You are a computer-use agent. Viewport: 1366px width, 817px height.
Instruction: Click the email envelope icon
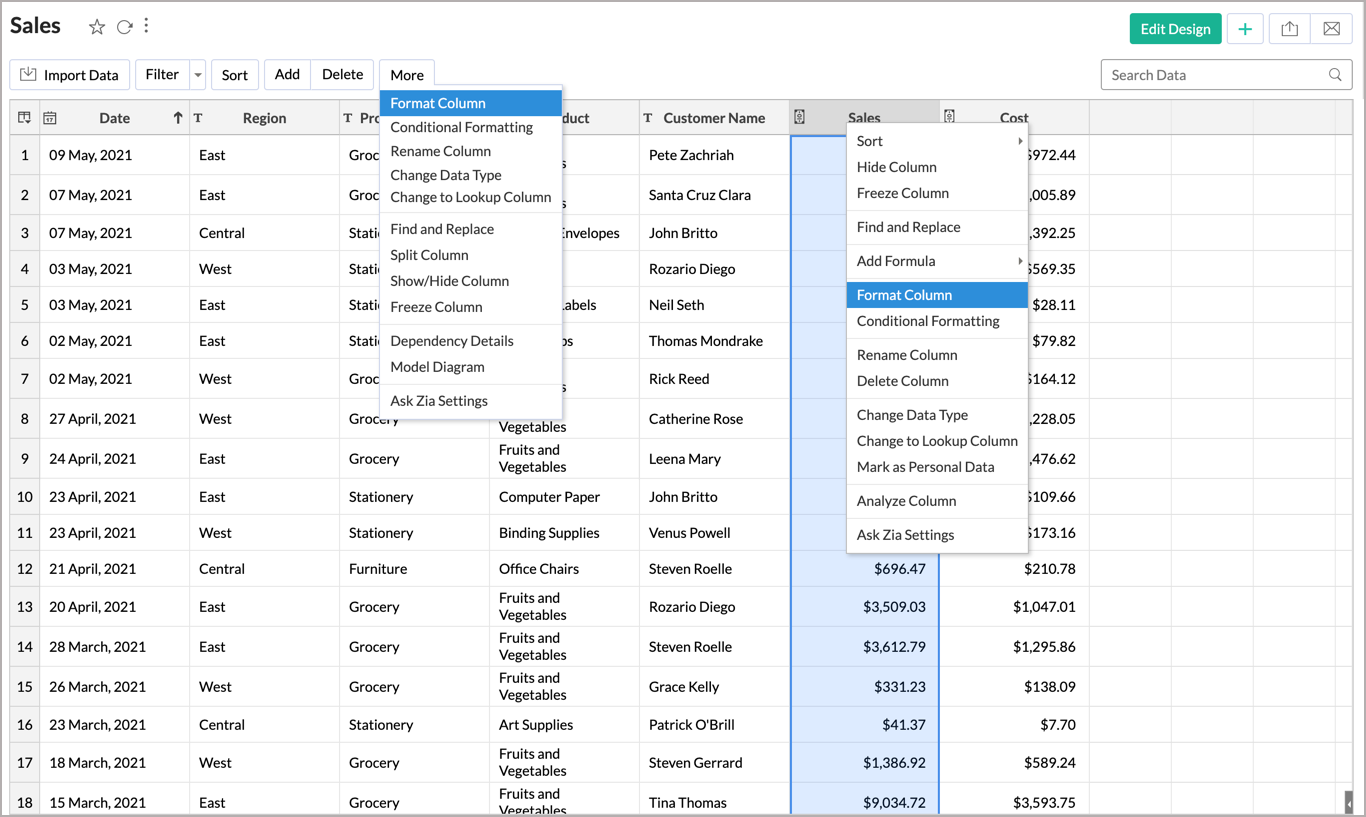point(1332,29)
